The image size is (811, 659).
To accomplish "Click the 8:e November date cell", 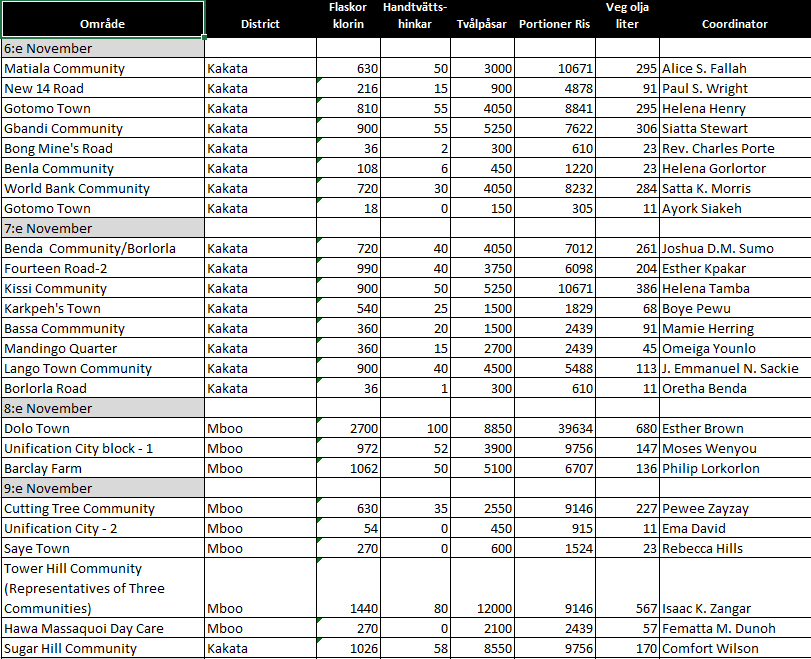I will click(102, 408).
